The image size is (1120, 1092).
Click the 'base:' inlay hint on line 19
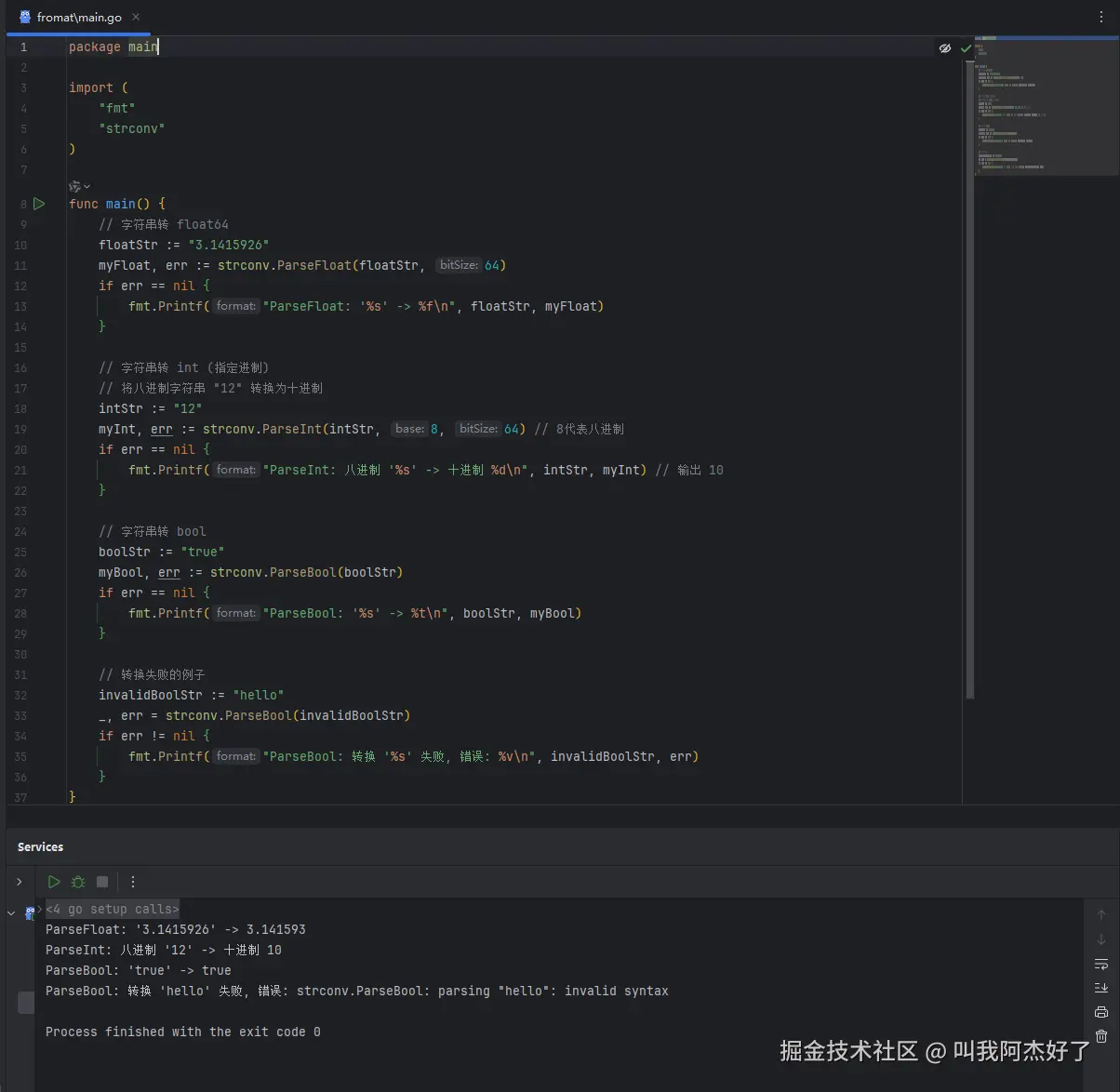tap(409, 429)
